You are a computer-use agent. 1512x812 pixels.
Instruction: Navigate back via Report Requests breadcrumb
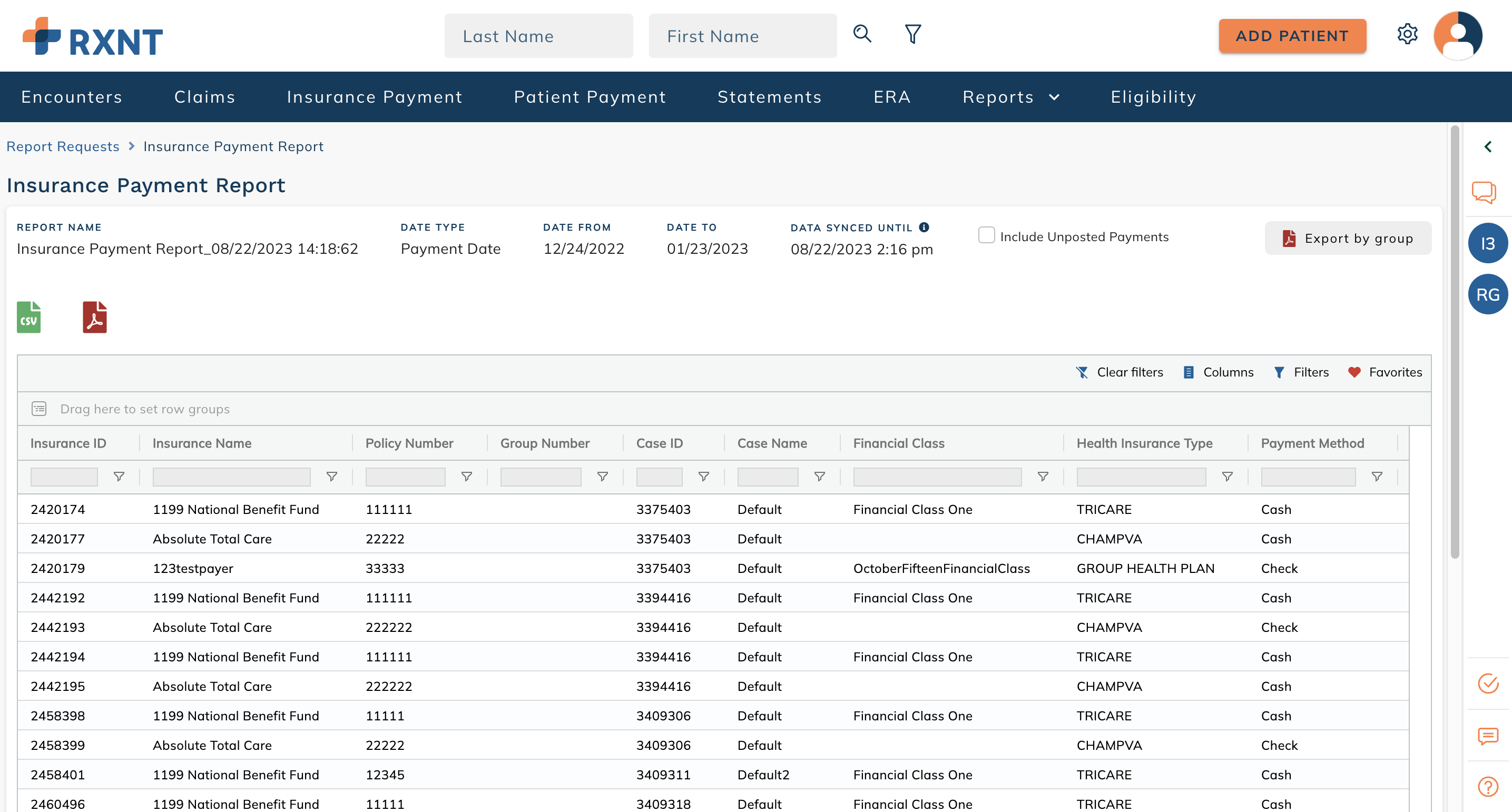(x=63, y=146)
